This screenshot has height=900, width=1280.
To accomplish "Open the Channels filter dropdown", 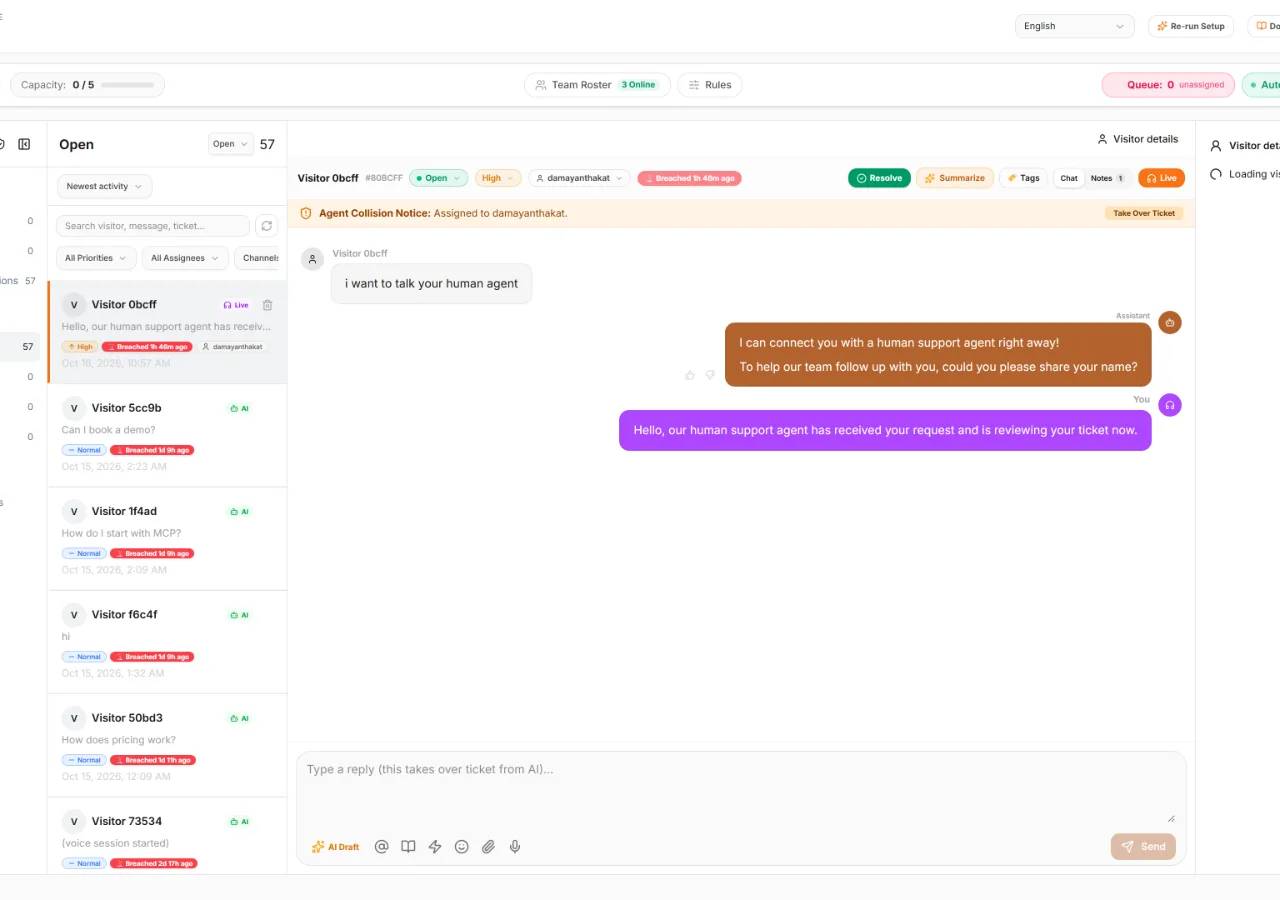I will [x=260, y=258].
